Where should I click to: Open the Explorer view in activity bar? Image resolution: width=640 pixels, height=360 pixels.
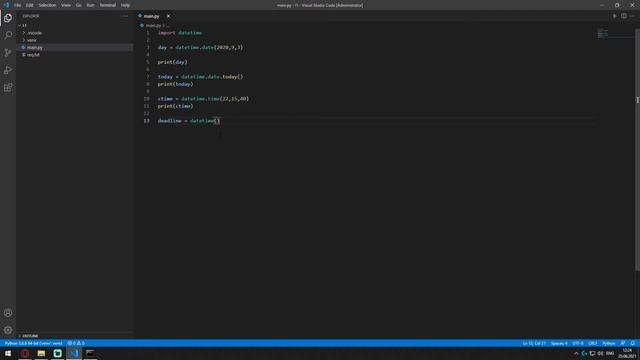[8, 18]
